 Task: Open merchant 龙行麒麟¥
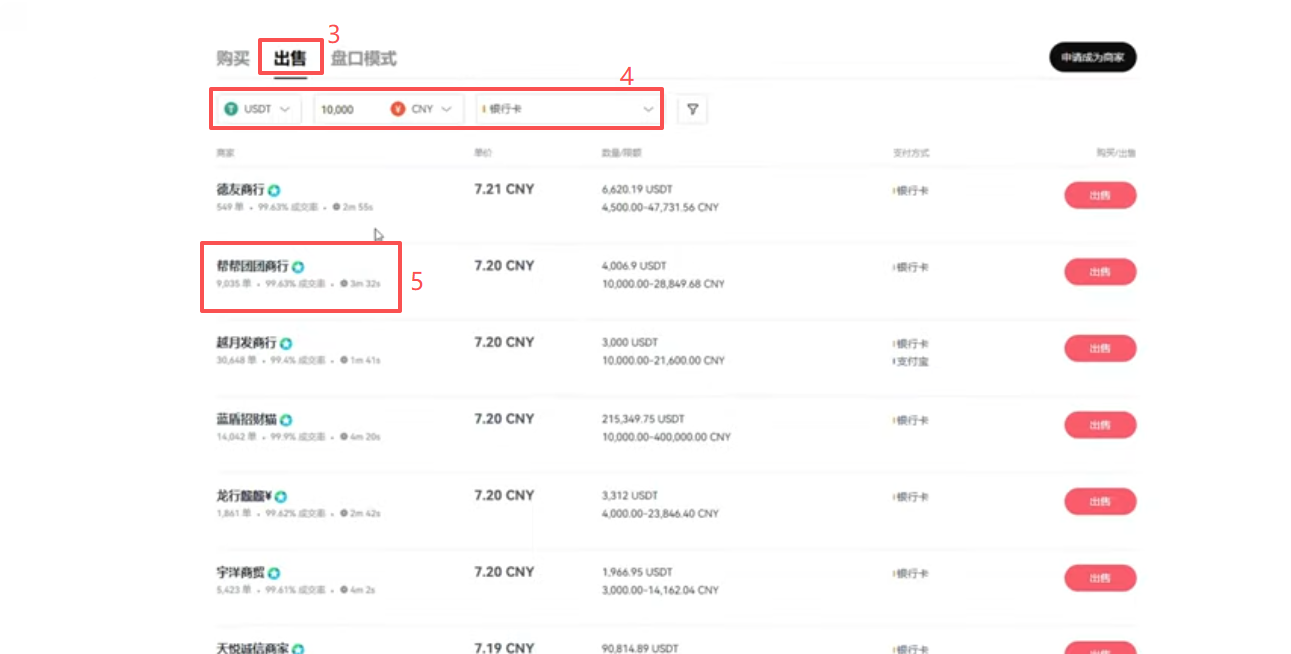click(x=244, y=496)
